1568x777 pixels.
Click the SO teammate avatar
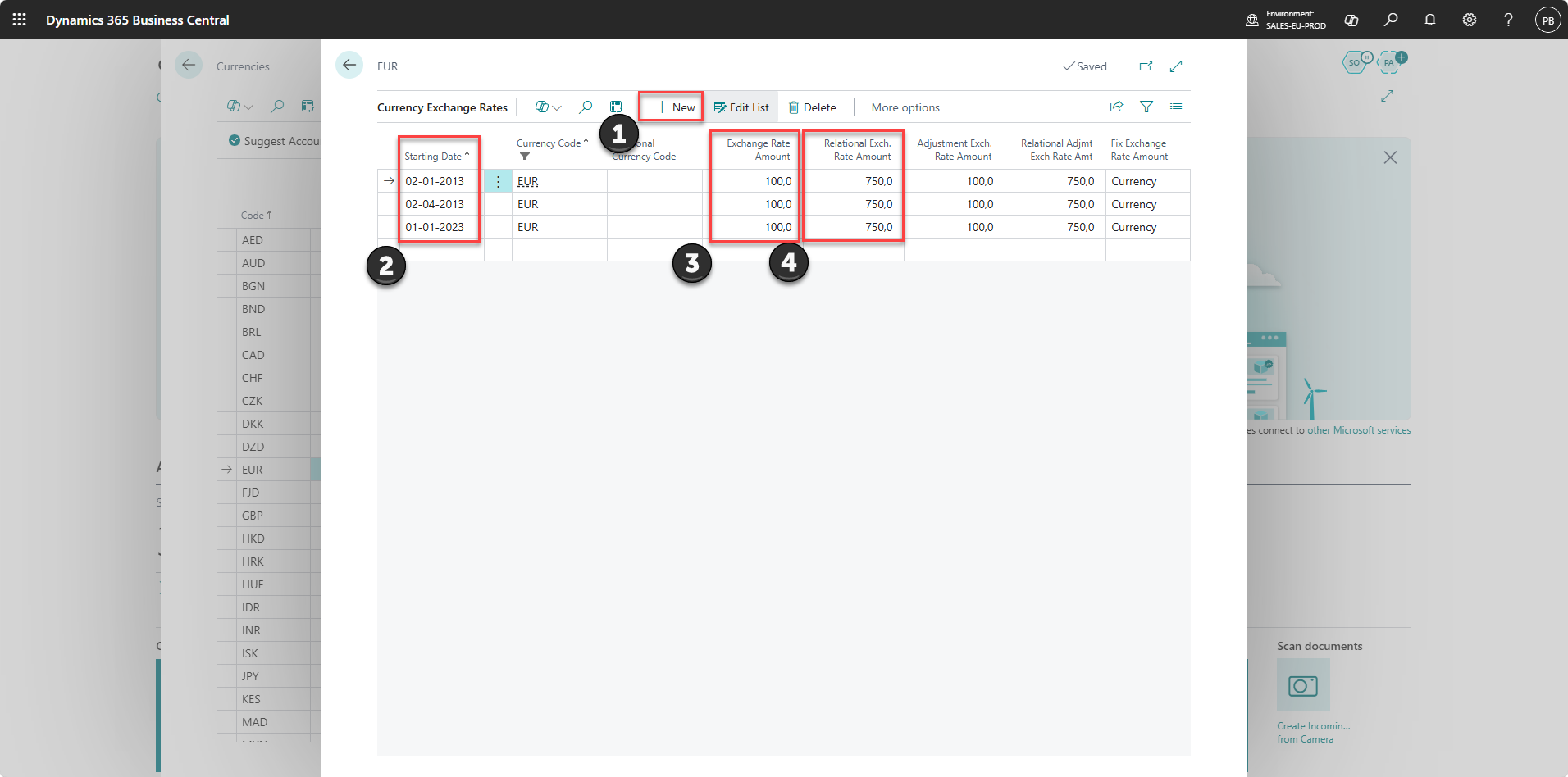1356,62
